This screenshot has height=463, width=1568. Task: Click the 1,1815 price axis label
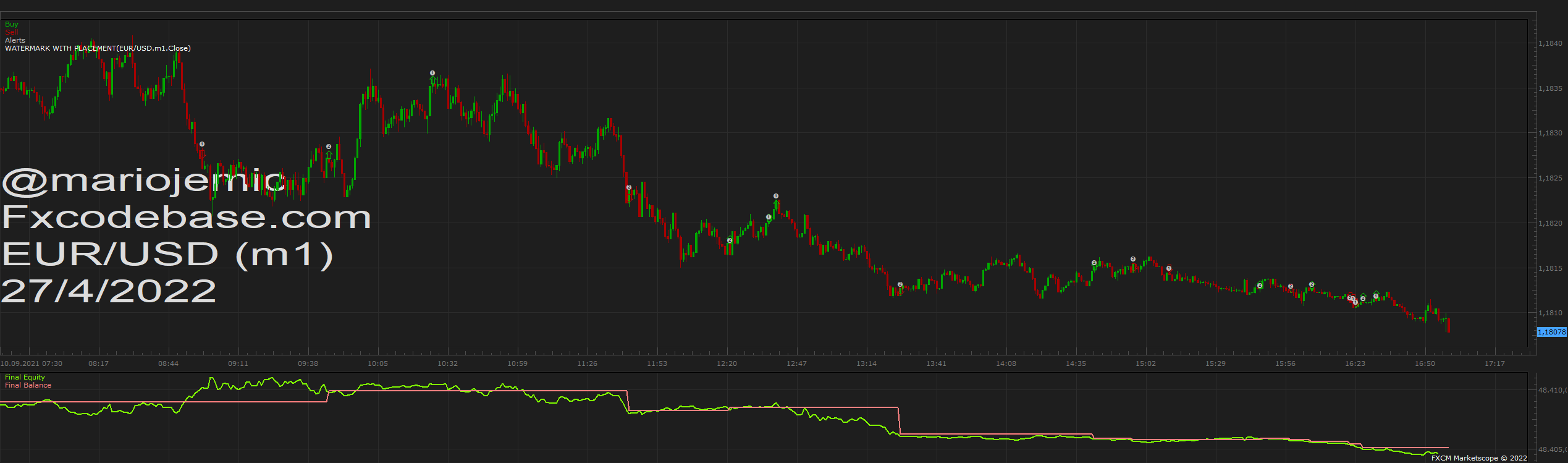(x=1550, y=268)
